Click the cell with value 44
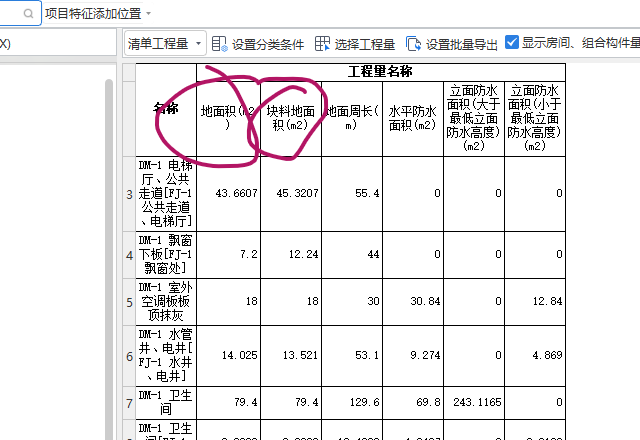The height and width of the screenshot is (440, 640). (x=352, y=255)
